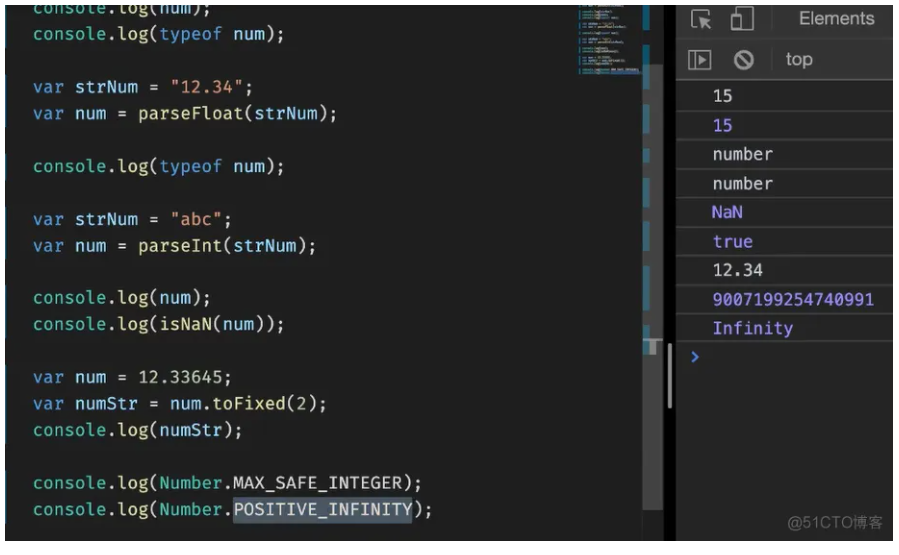This screenshot has height=555, width=899.
Task: Click the editor vertical scrollbar
Action: point(652,287)
